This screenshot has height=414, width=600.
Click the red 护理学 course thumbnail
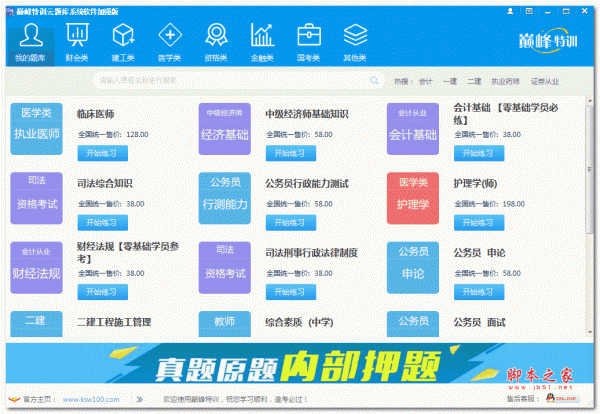[x=413, y=198]
